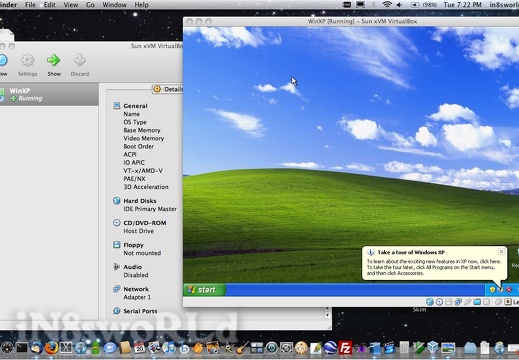Open the Window menu
This screenshot has height=360, width=519.
(x=114, y=5)
